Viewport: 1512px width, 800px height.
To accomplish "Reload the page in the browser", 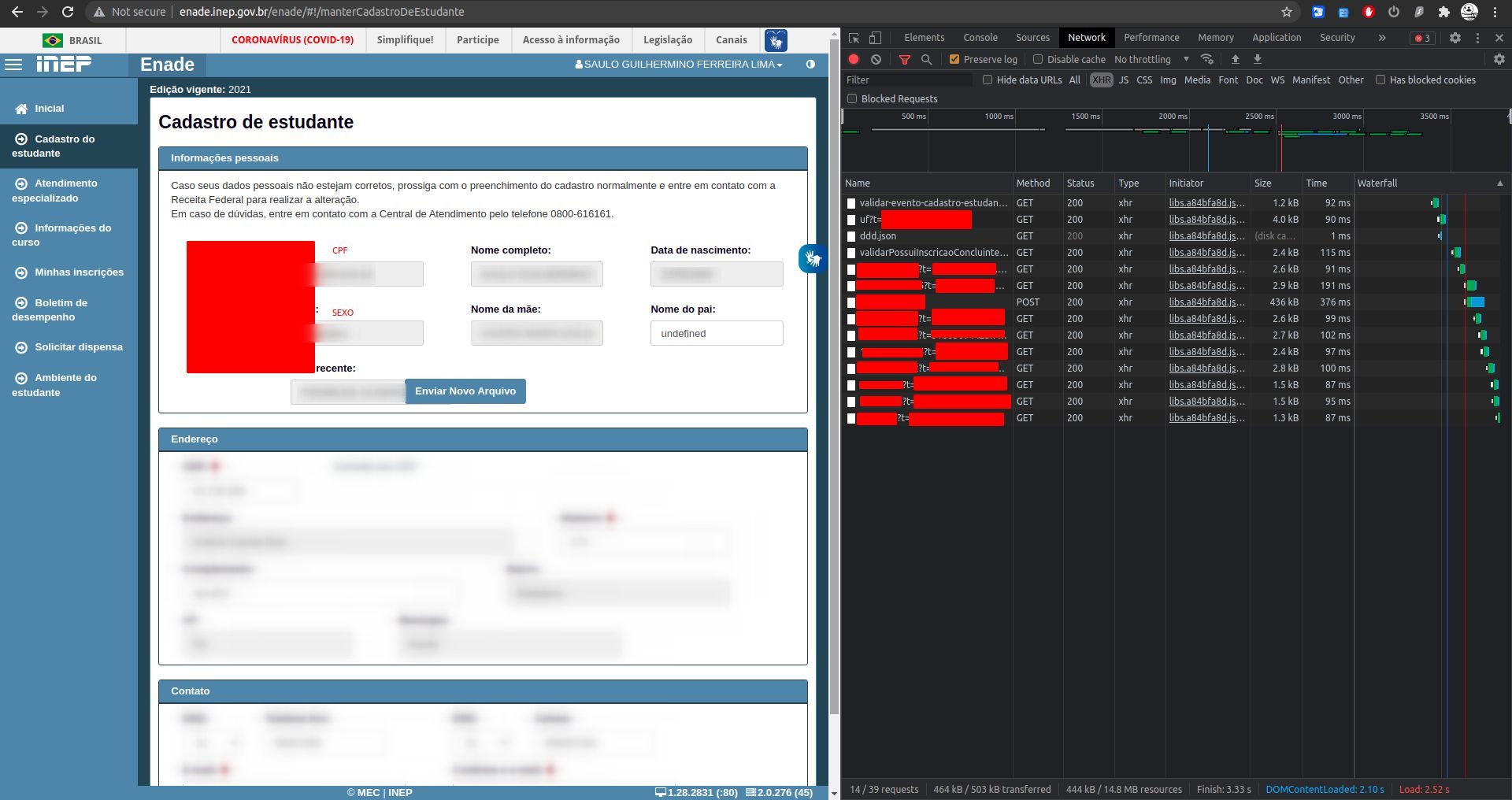I will click(68, 12).
